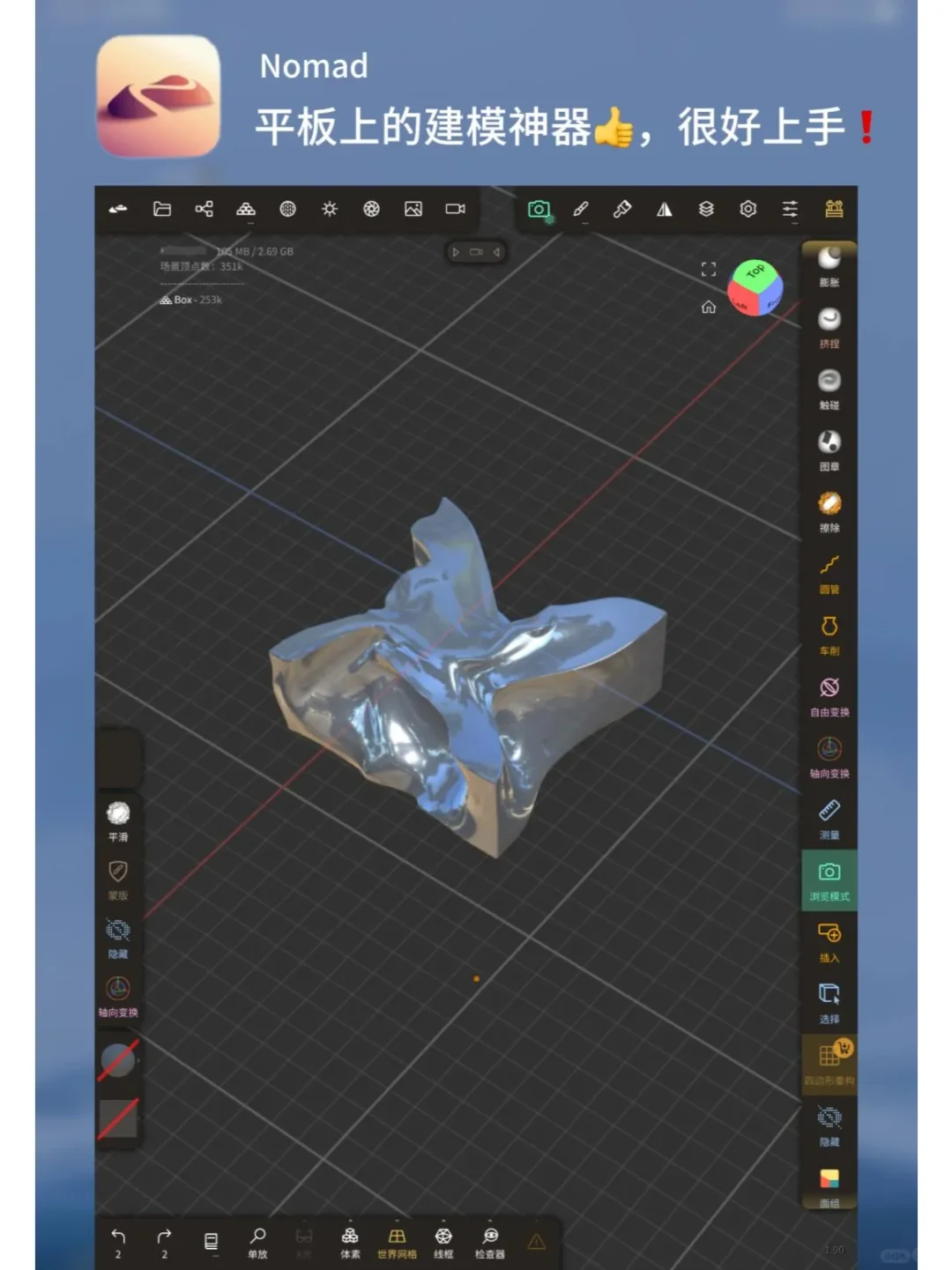
Task: Select the 圆管 tube tool
Action: pyautogui.click(x=829, y=574)
